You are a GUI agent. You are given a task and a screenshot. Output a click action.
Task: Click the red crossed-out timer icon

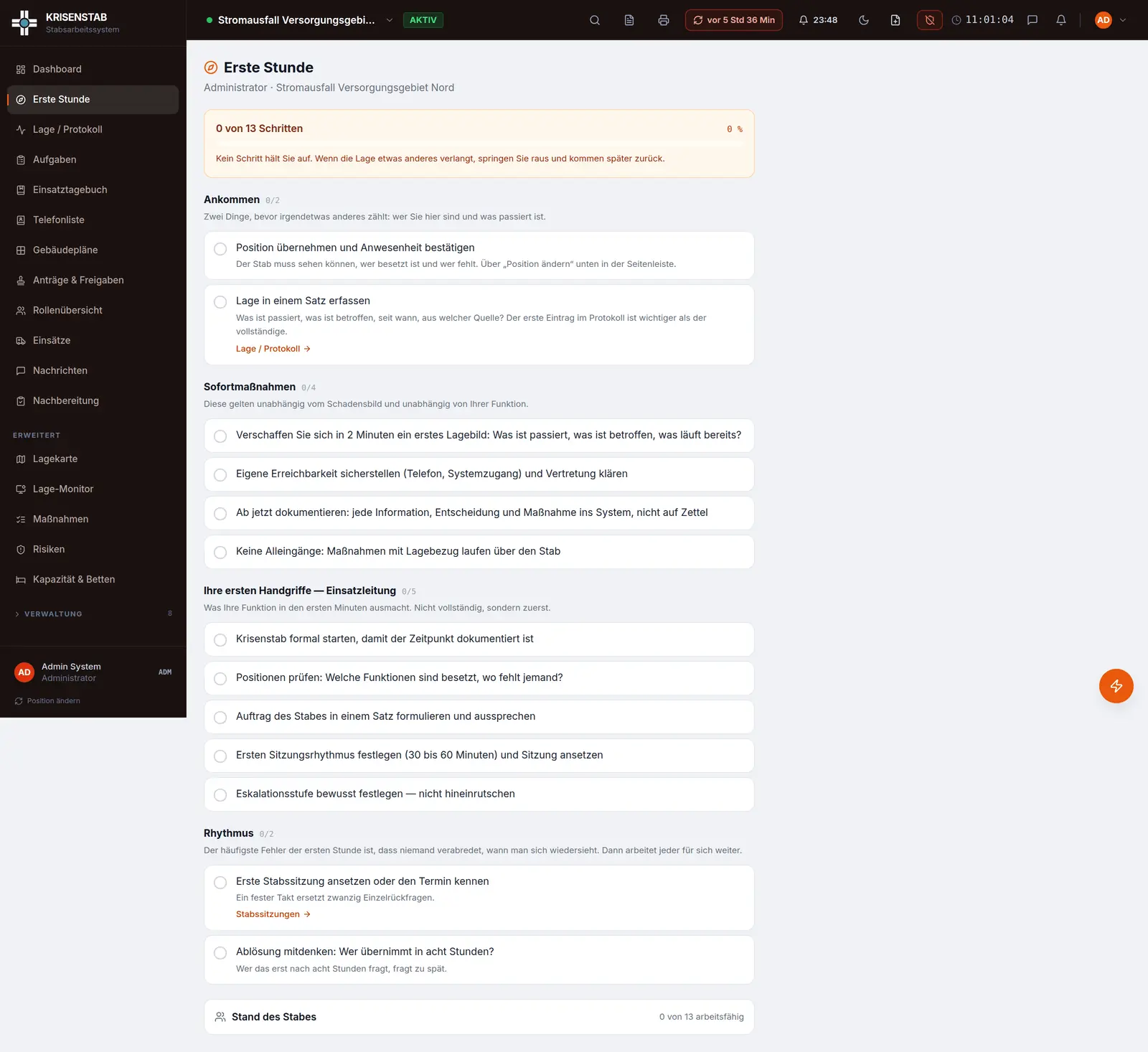coord(929,20)
